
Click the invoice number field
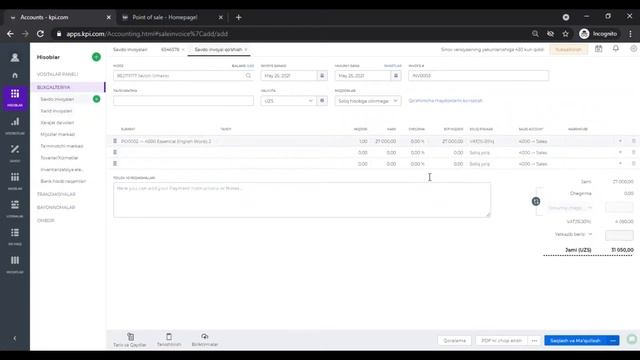[x=478, y=76]
